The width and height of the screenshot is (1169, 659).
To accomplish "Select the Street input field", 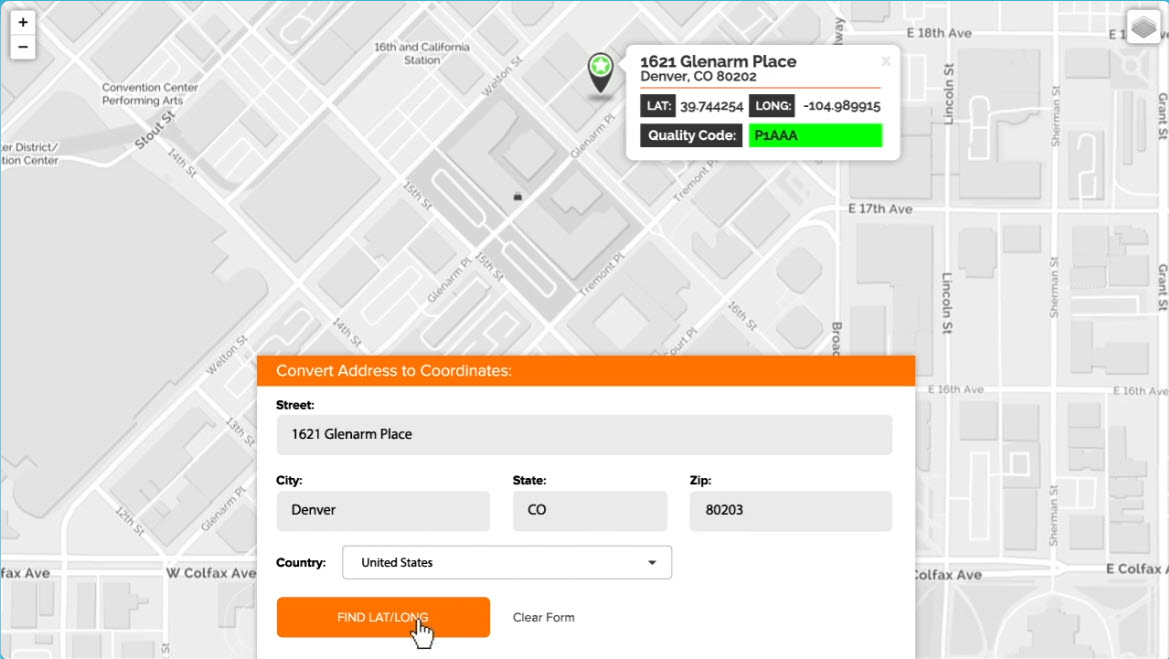I will tap(584, 434).
